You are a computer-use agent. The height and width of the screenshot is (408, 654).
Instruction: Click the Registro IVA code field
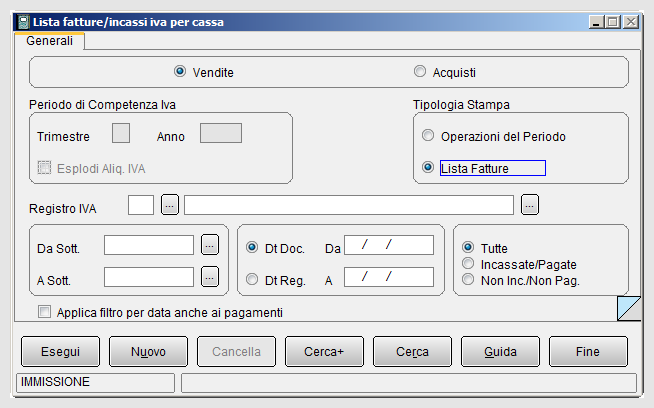pyautogui.click(x=141, y=205)
